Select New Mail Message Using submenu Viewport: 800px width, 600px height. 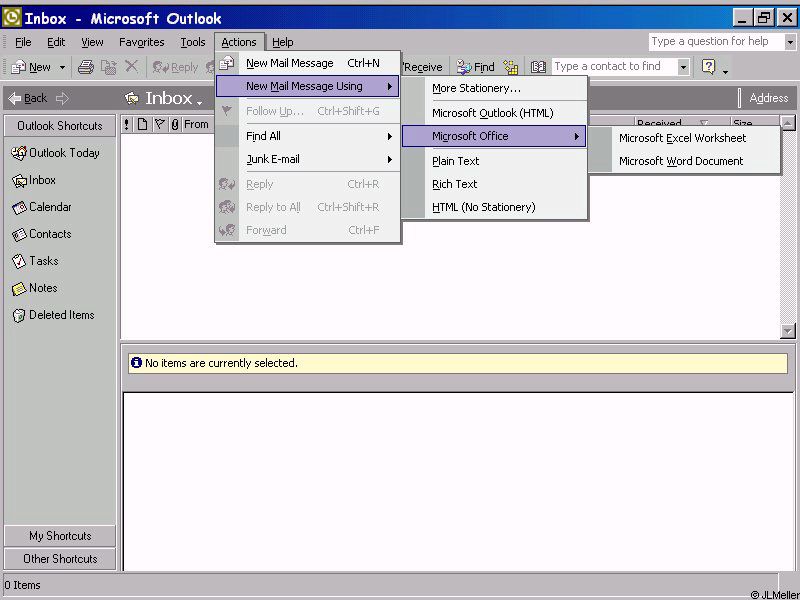[308, 86]
